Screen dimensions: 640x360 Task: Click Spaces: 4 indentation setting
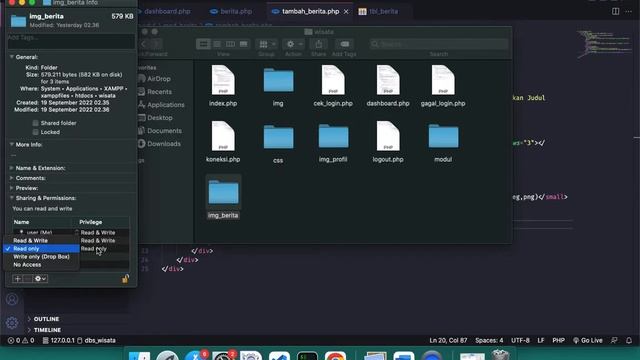489,340
